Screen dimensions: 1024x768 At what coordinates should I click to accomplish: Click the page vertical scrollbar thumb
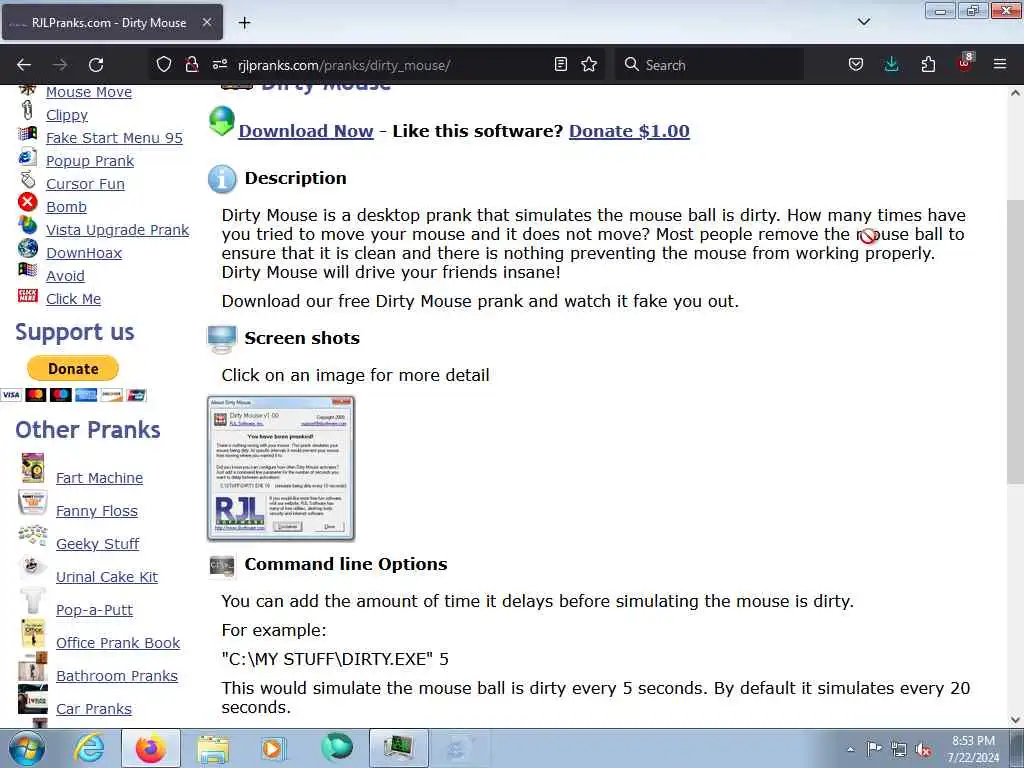tap(1015, 341)
